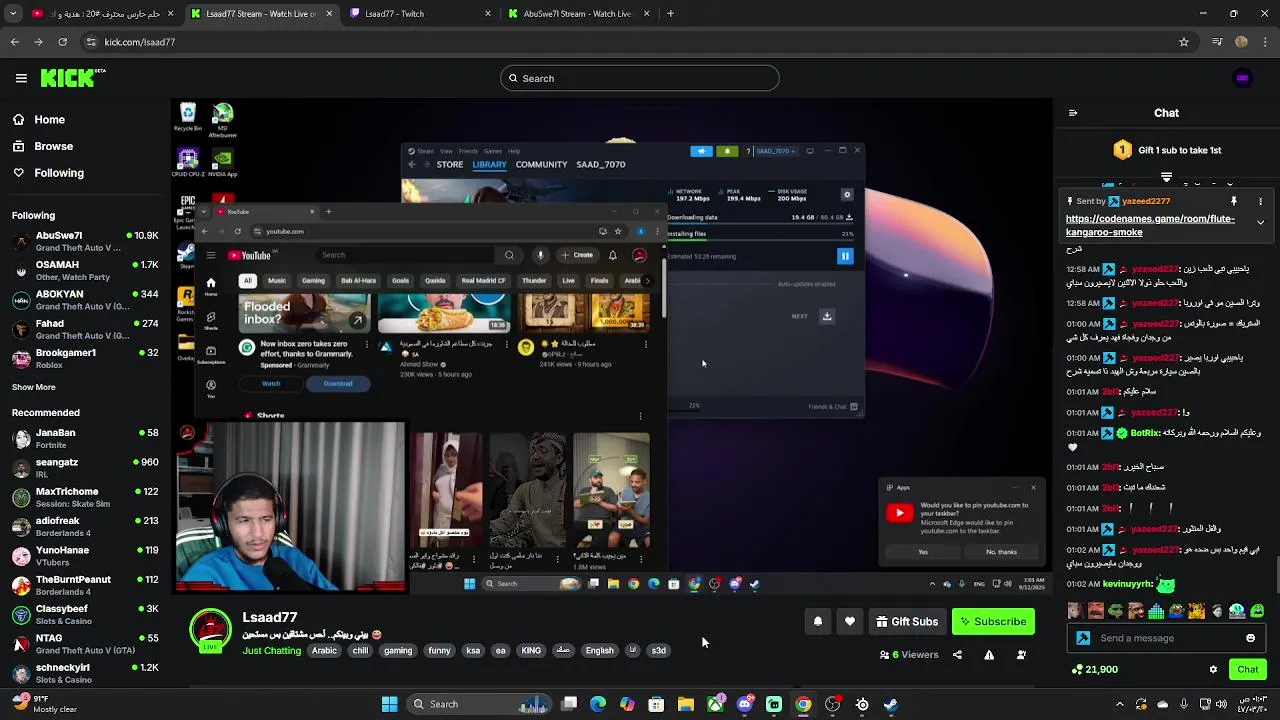
Task: Open pinned message options menu
Action: (x=1260, y=201)
